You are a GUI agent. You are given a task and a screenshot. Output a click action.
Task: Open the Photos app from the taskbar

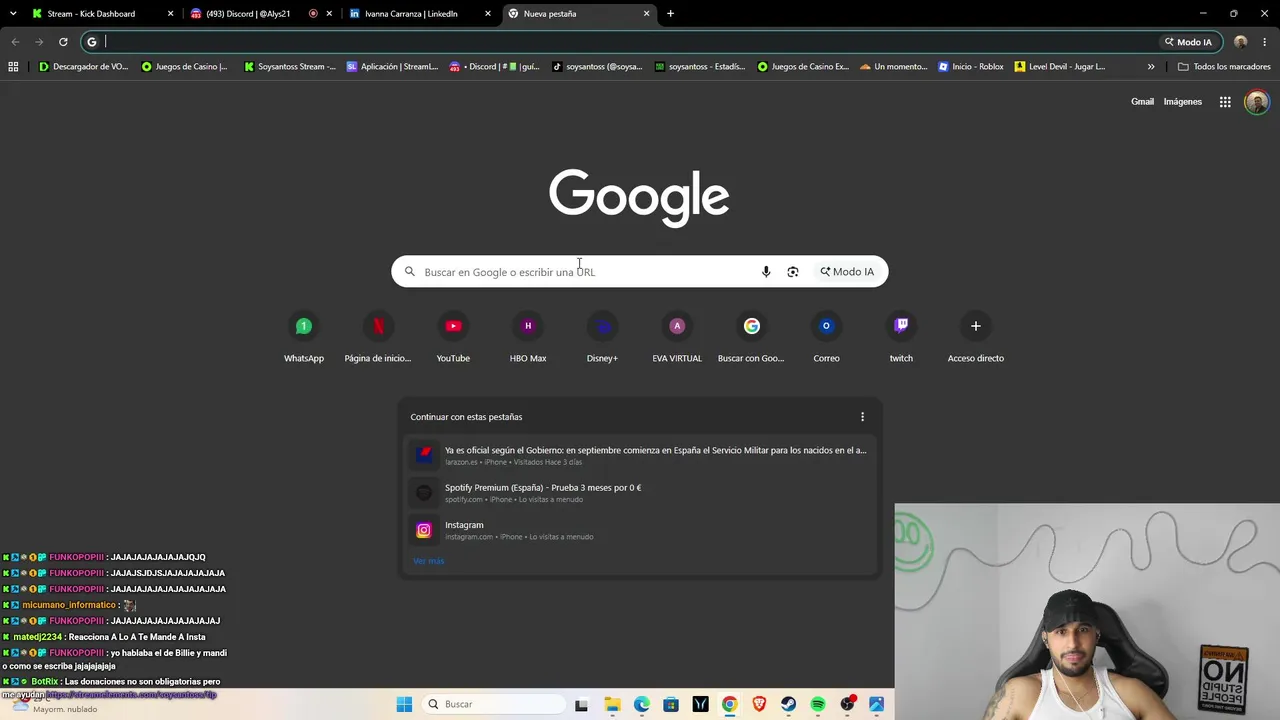pos(877,704)
